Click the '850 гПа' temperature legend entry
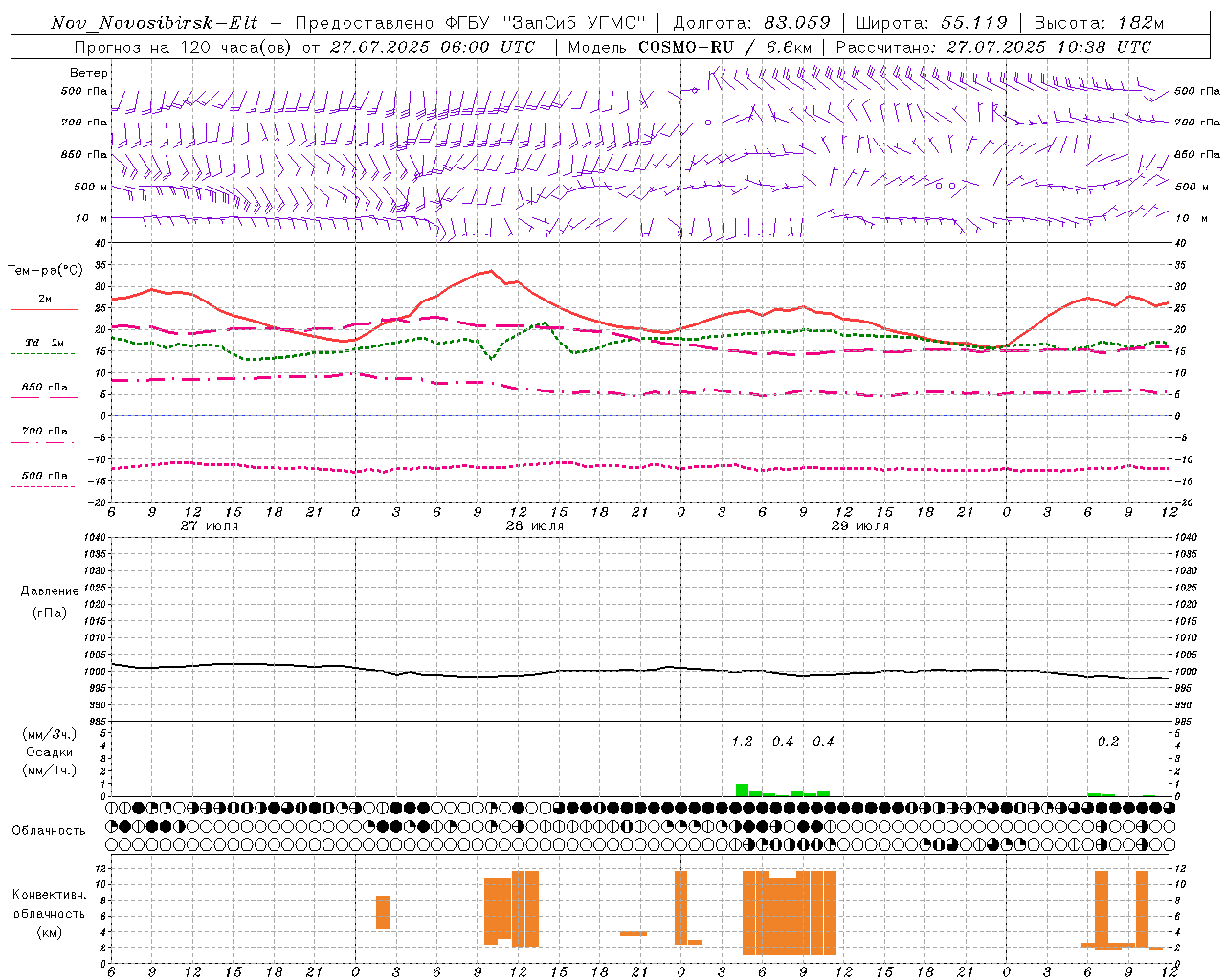The width and height of the screenshot is (1225, 980). [x=45, y=388]
